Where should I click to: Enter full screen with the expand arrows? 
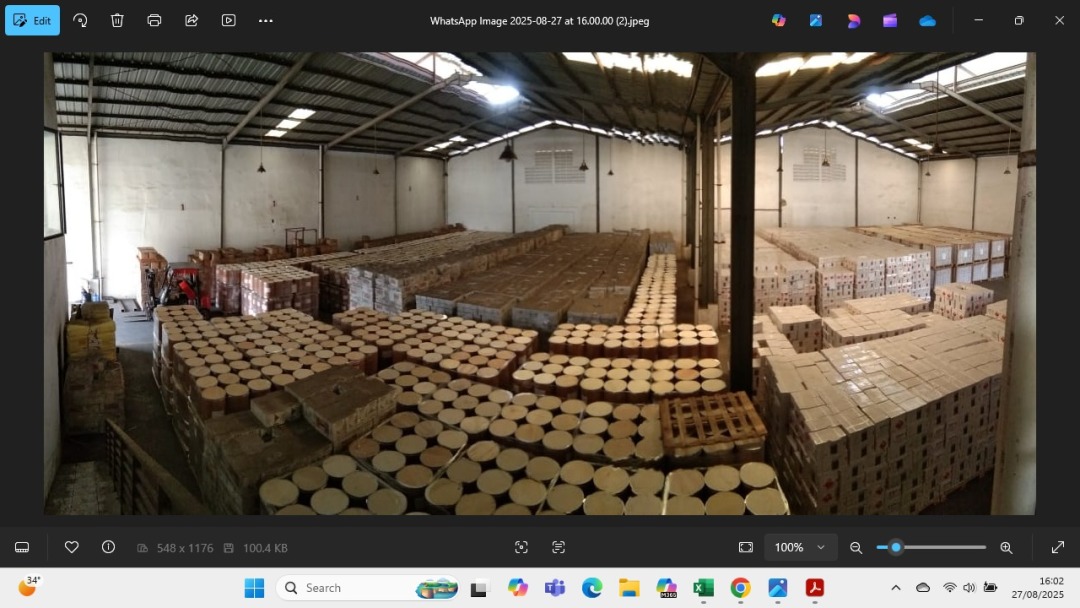tap(1057, 547)
